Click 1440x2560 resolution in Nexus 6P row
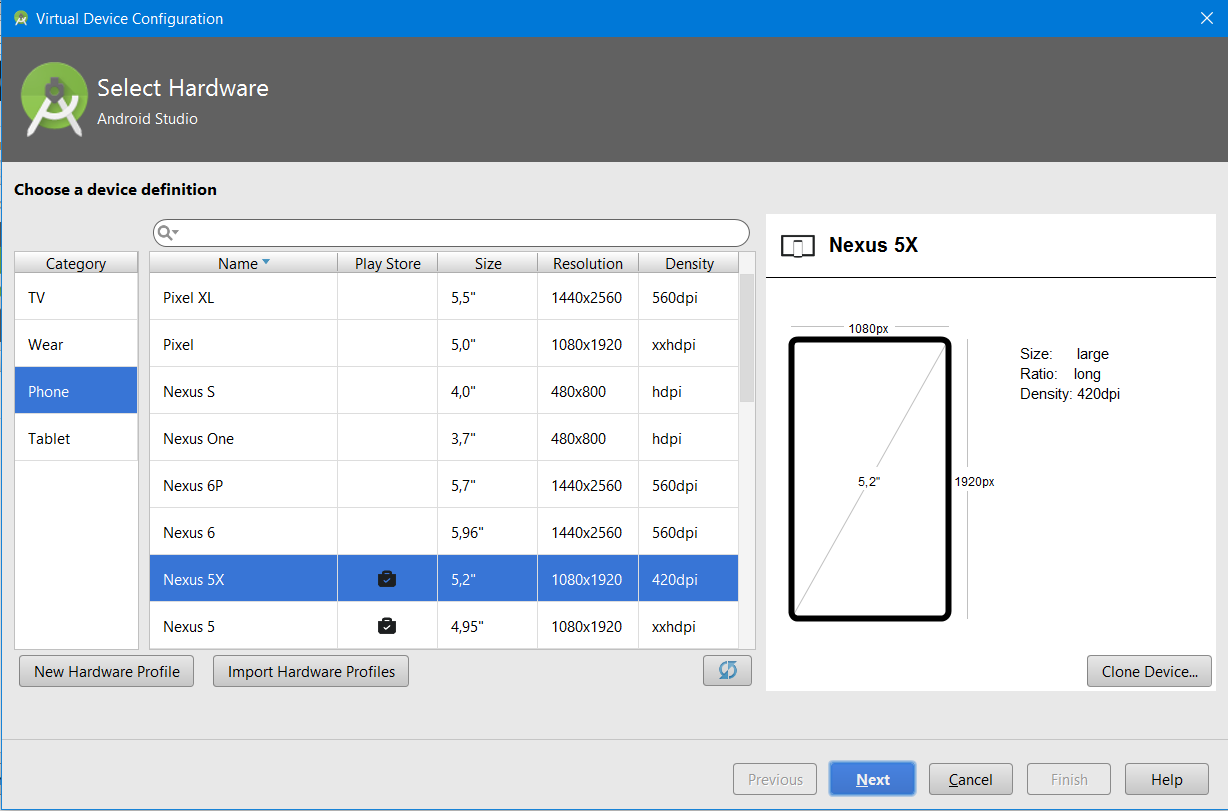The width and height of the screenshot is (1228, 811). click(x=586, y=485)
